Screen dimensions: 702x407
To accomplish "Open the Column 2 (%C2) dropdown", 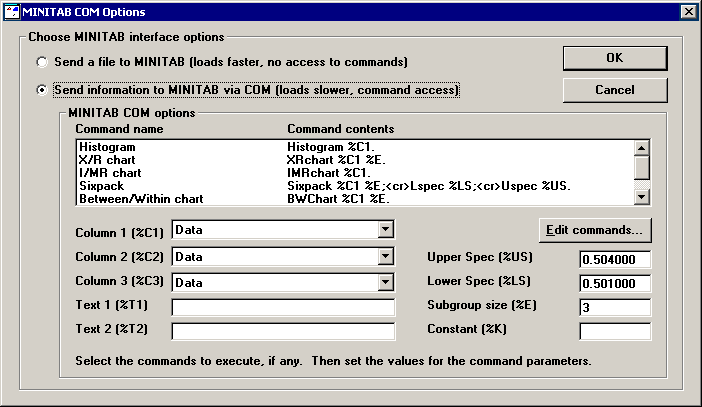I will coord(386,256).
